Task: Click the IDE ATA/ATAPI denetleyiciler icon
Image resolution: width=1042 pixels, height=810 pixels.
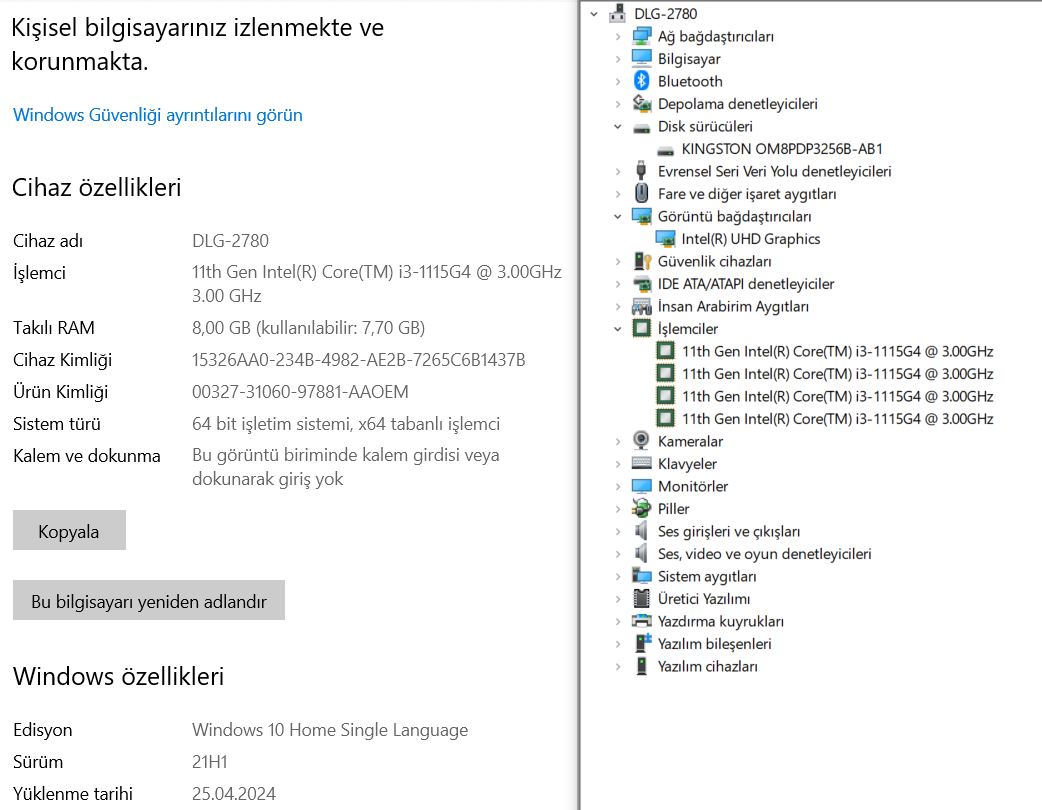Action: point(641,284)
